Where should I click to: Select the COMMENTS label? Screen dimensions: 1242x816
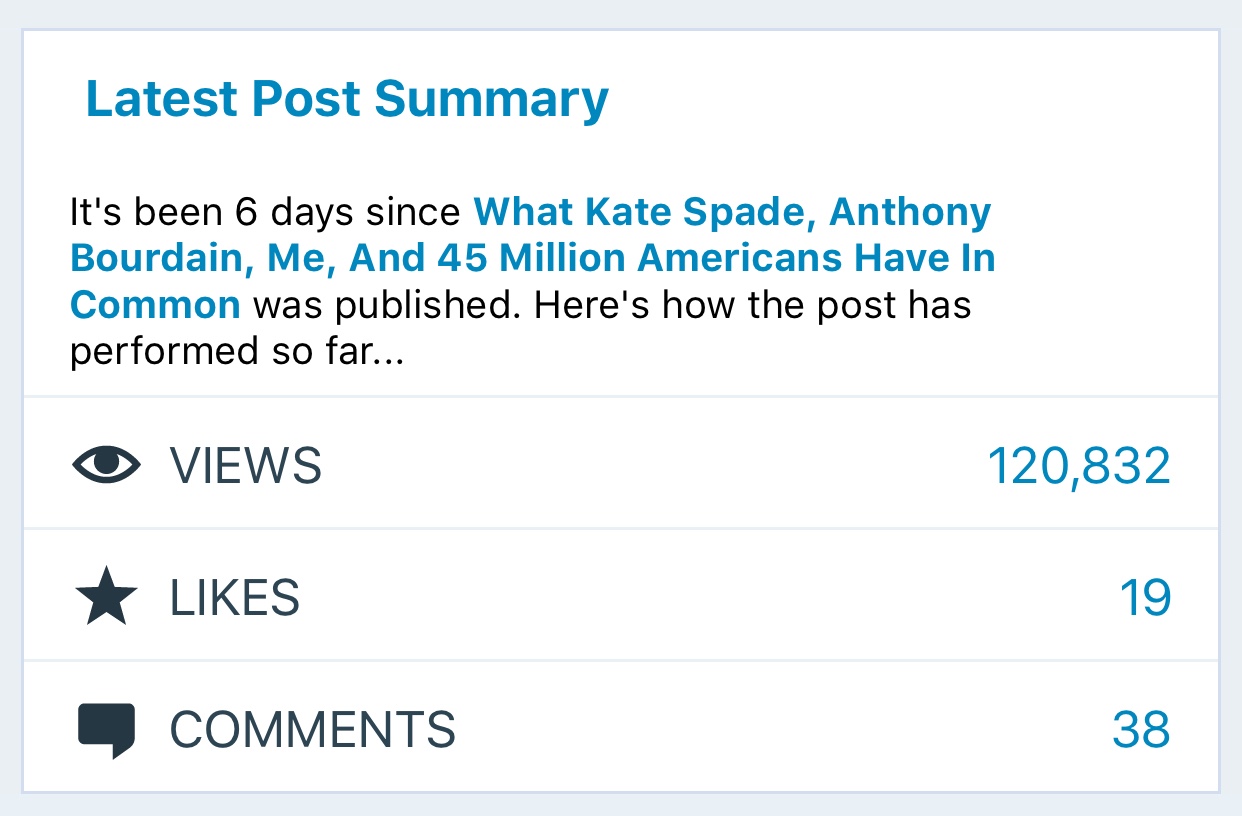[x=313, y=730]
